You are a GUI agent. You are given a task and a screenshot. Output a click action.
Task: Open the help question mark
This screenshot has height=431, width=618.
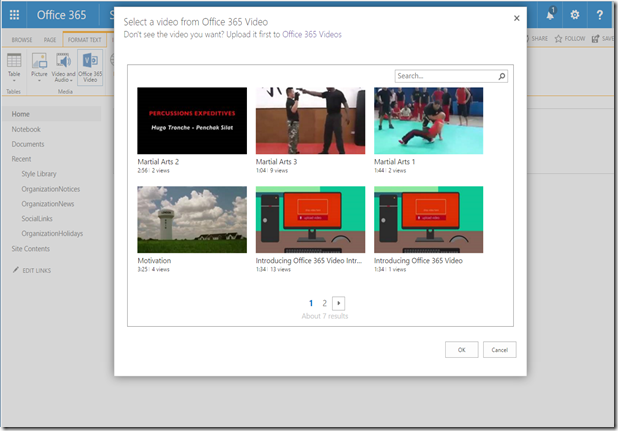coord(599,15)
